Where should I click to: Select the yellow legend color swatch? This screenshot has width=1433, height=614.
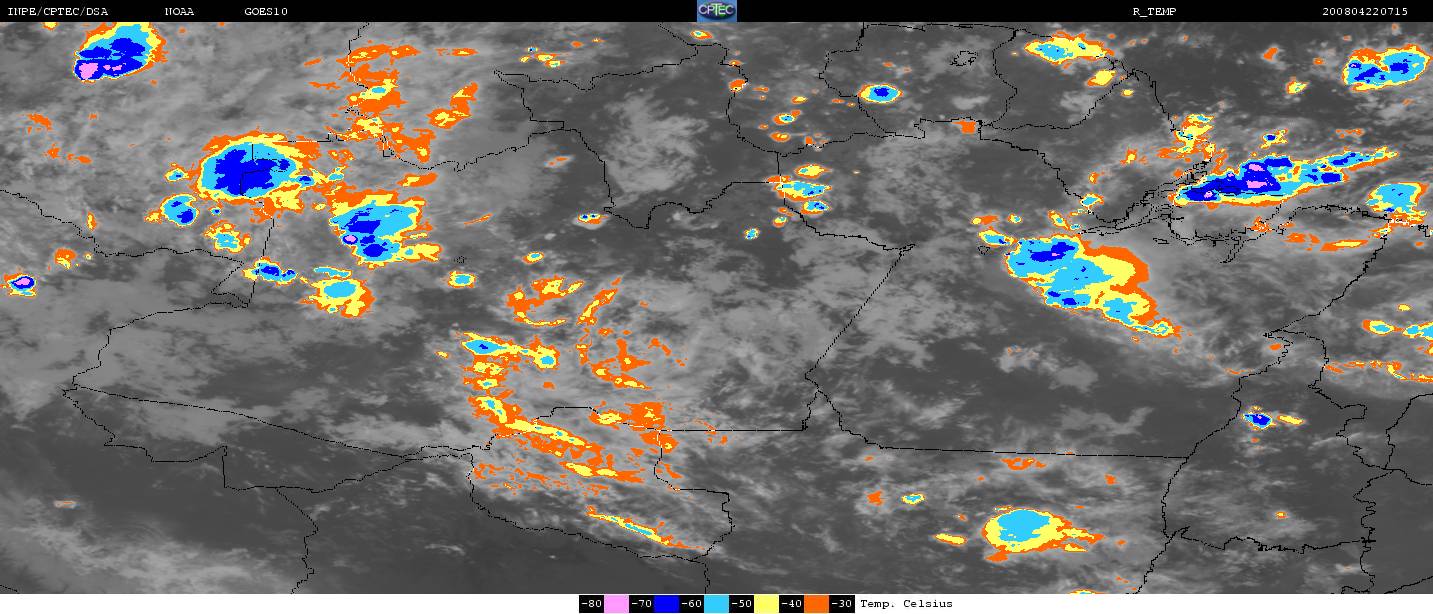(766, 604)
